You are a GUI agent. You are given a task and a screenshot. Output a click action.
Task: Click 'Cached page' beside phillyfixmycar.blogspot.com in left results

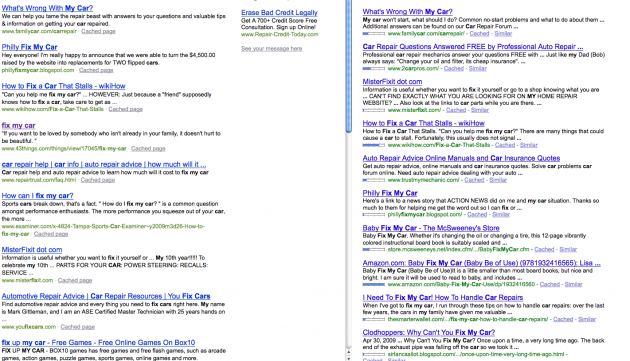(x=96, y=70)
